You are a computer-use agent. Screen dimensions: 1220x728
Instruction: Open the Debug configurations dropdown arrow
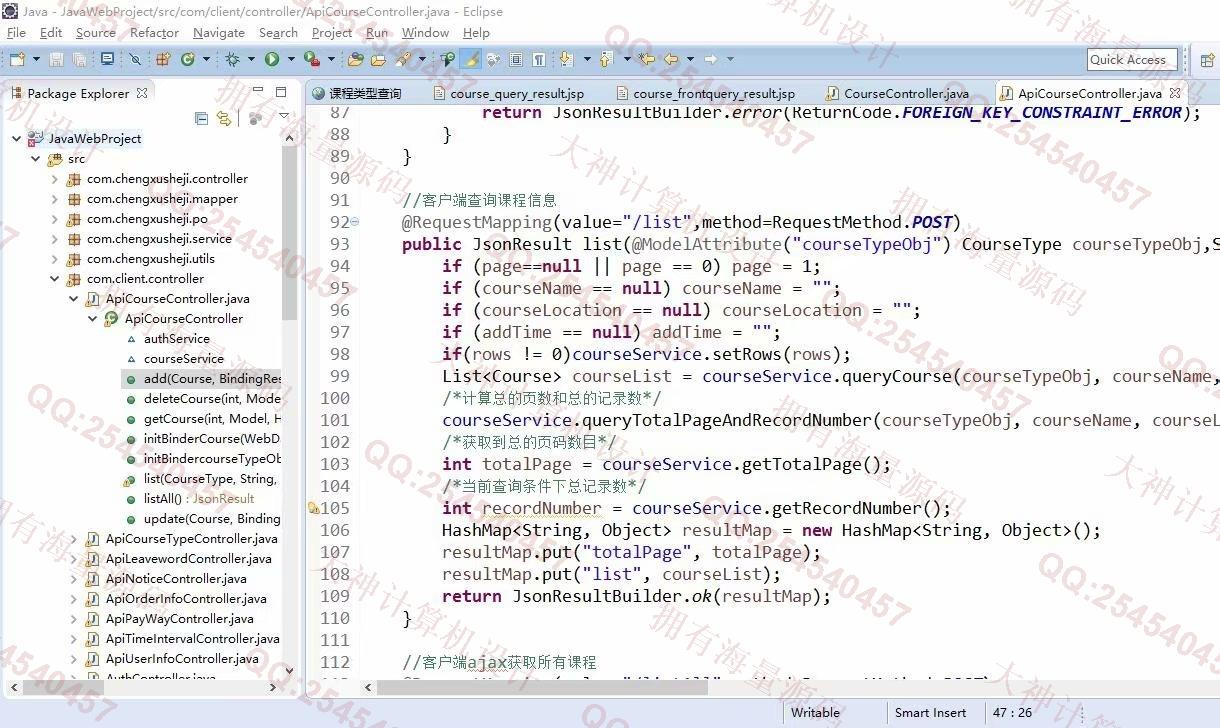pos(251,60)
